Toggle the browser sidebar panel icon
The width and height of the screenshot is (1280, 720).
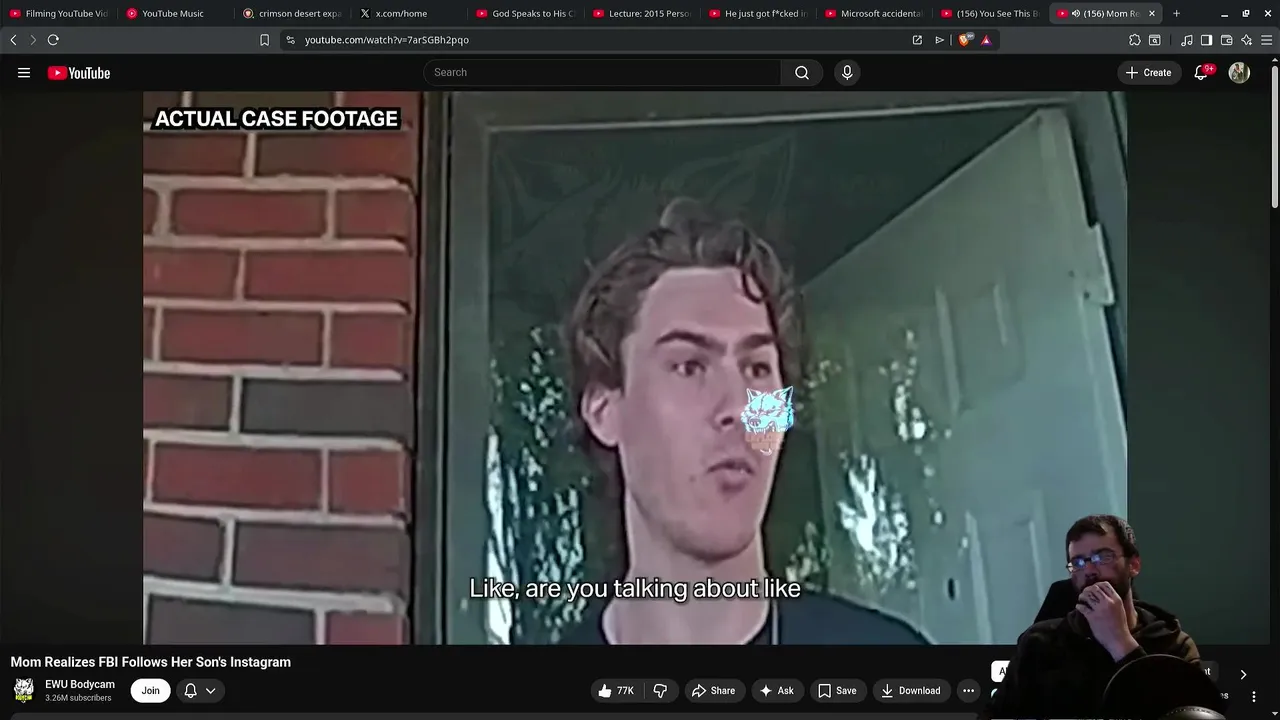1206,40
